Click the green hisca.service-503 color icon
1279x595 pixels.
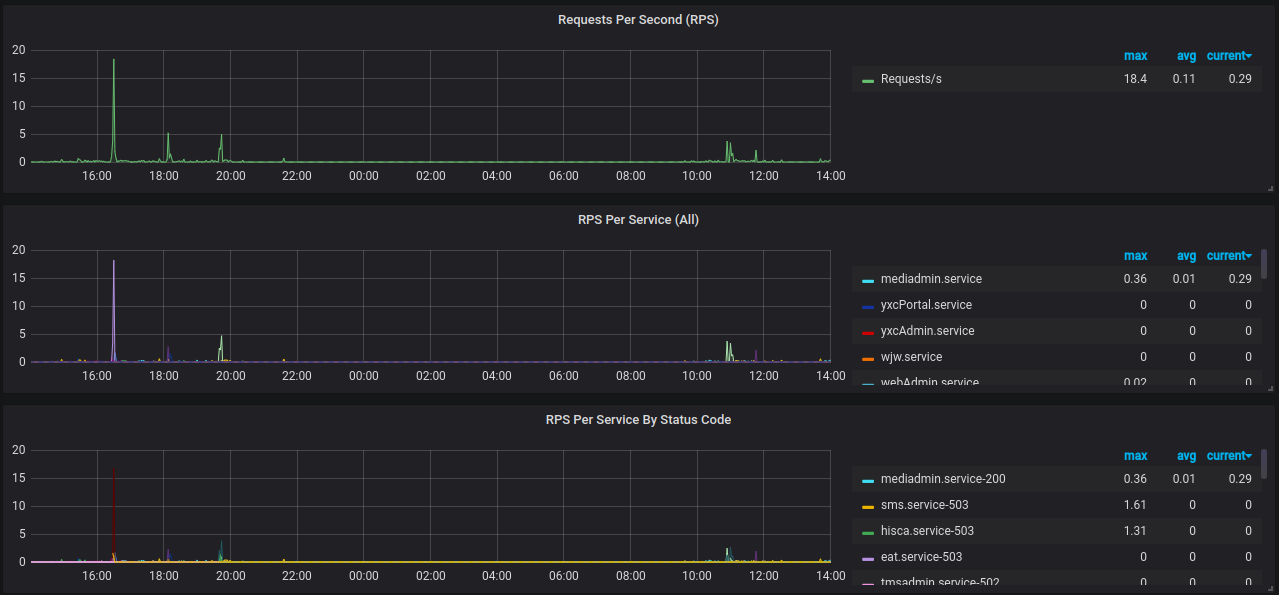click(x=868, y=532)
